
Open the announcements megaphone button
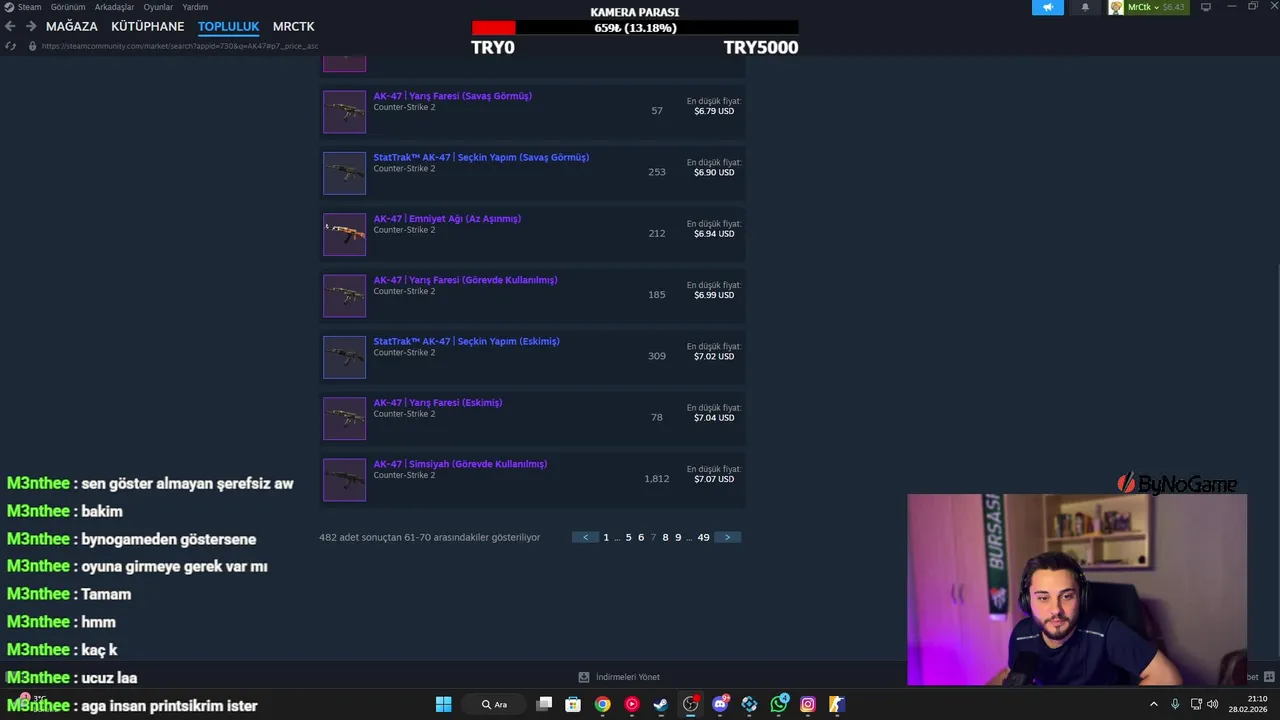pyautogui.click(x=1048, y=7)
